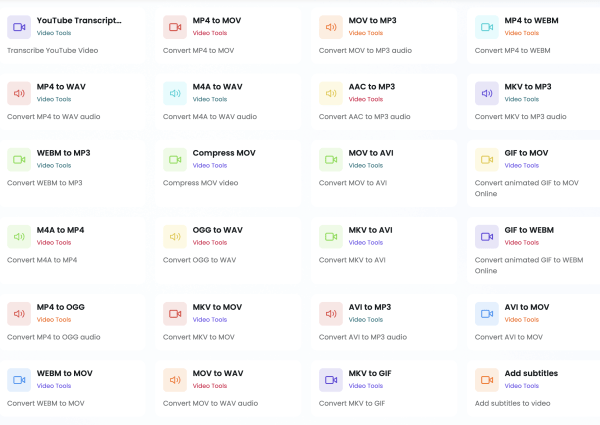Click Video Tools tag under M4A to MP4
Image resolution: width=600 pixels, height=425 pixels.
(x=54, y=243)
